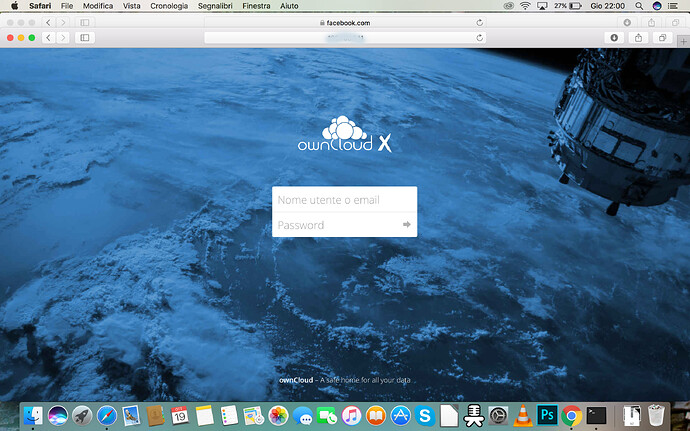690x431 pixels.
Task: Open Photos from the Dock
Action: [278, 415]
